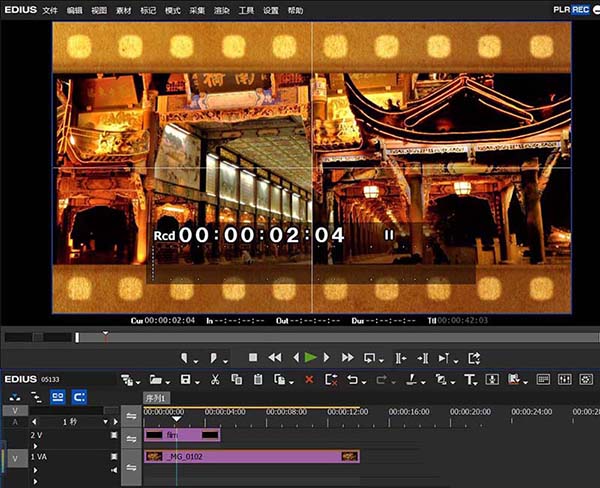Click the new sequence icon

[x=126, y=380]
